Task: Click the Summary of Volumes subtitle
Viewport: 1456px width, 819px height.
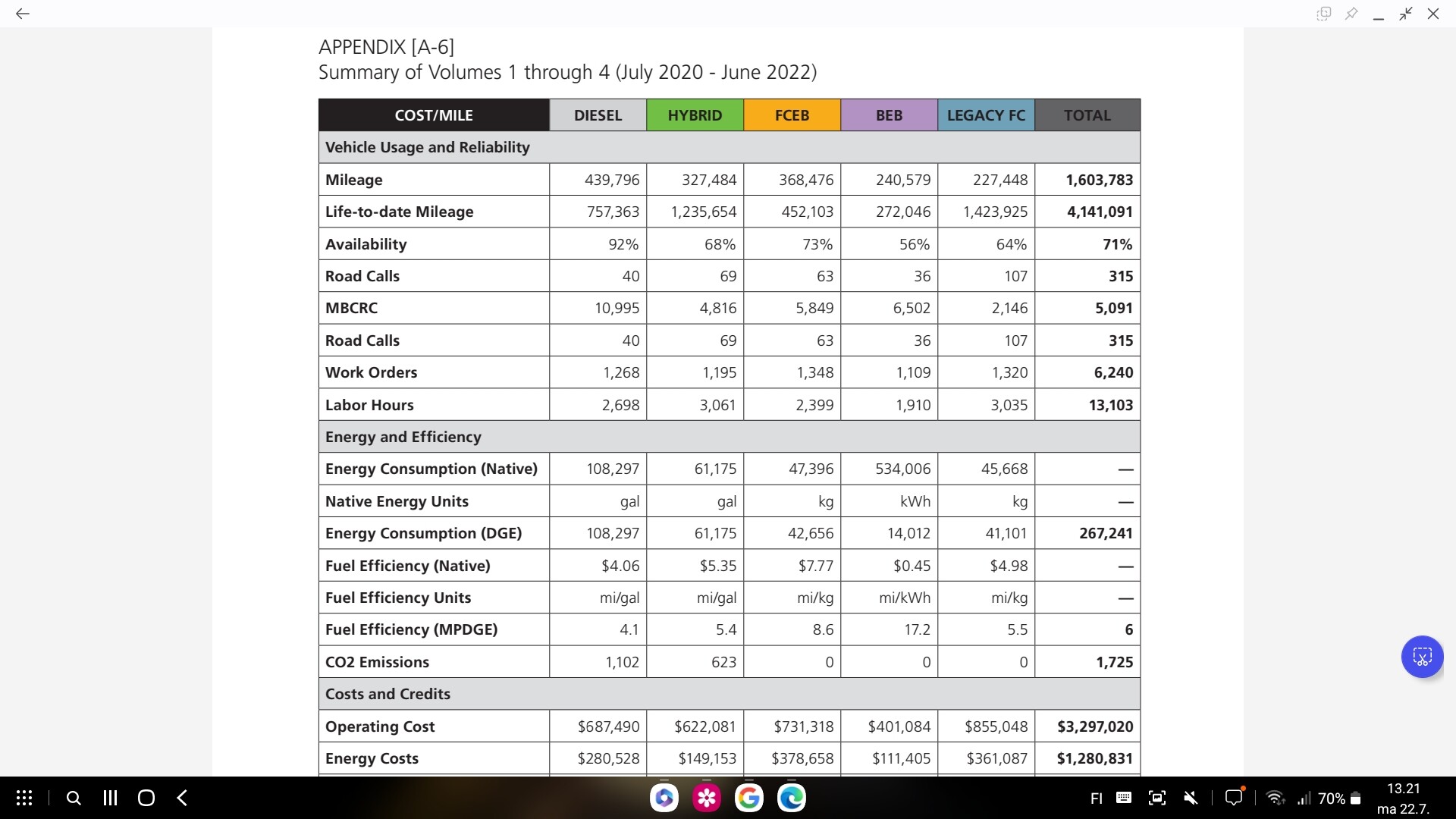Action: [x=567, y=72]
